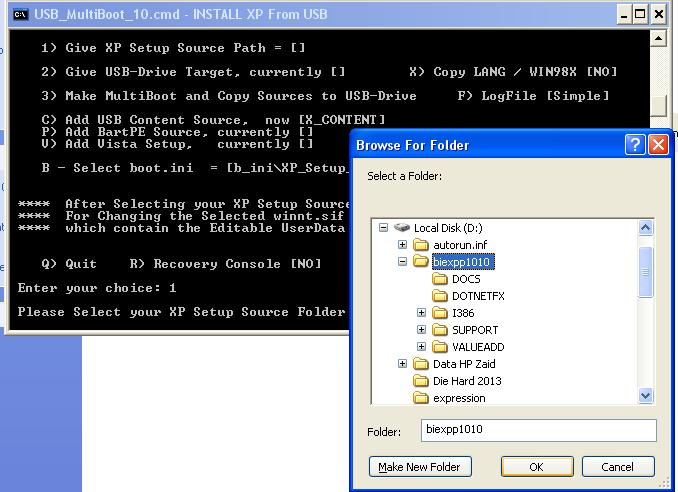Collapse the biexpp1010 folder node
Image resolution: width=678 pixels, height=492 pixels.
tap(402, 262)
